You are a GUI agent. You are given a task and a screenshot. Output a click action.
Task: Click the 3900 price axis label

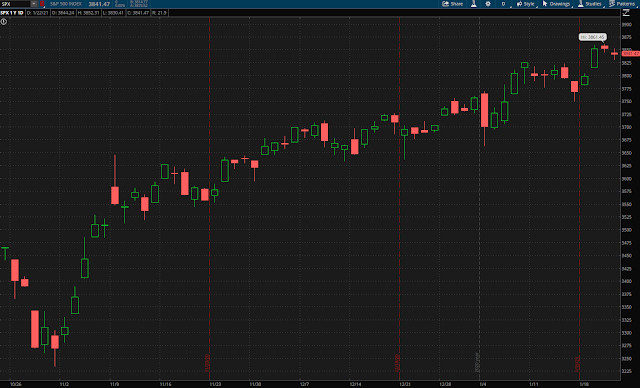pyautogui.click(x=627, y=24)
